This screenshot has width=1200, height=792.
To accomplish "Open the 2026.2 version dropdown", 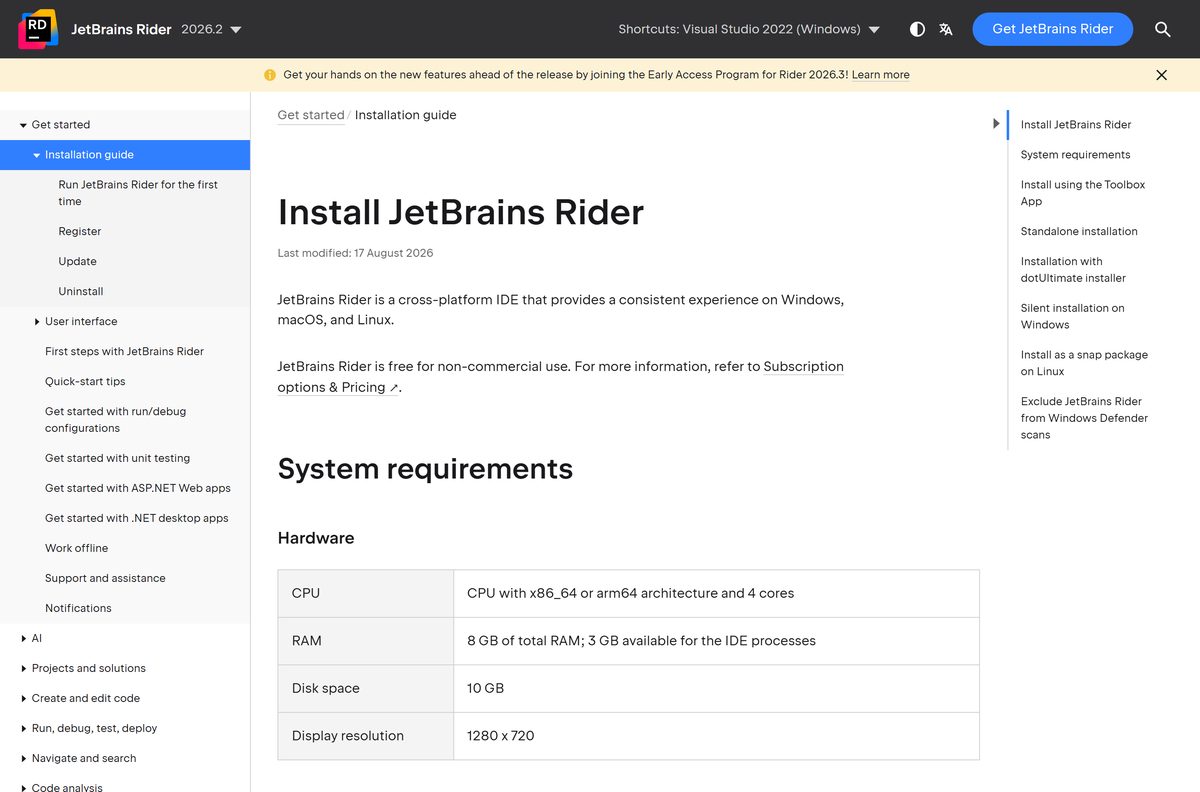I will pyautogui.click(x=211, y=29).
